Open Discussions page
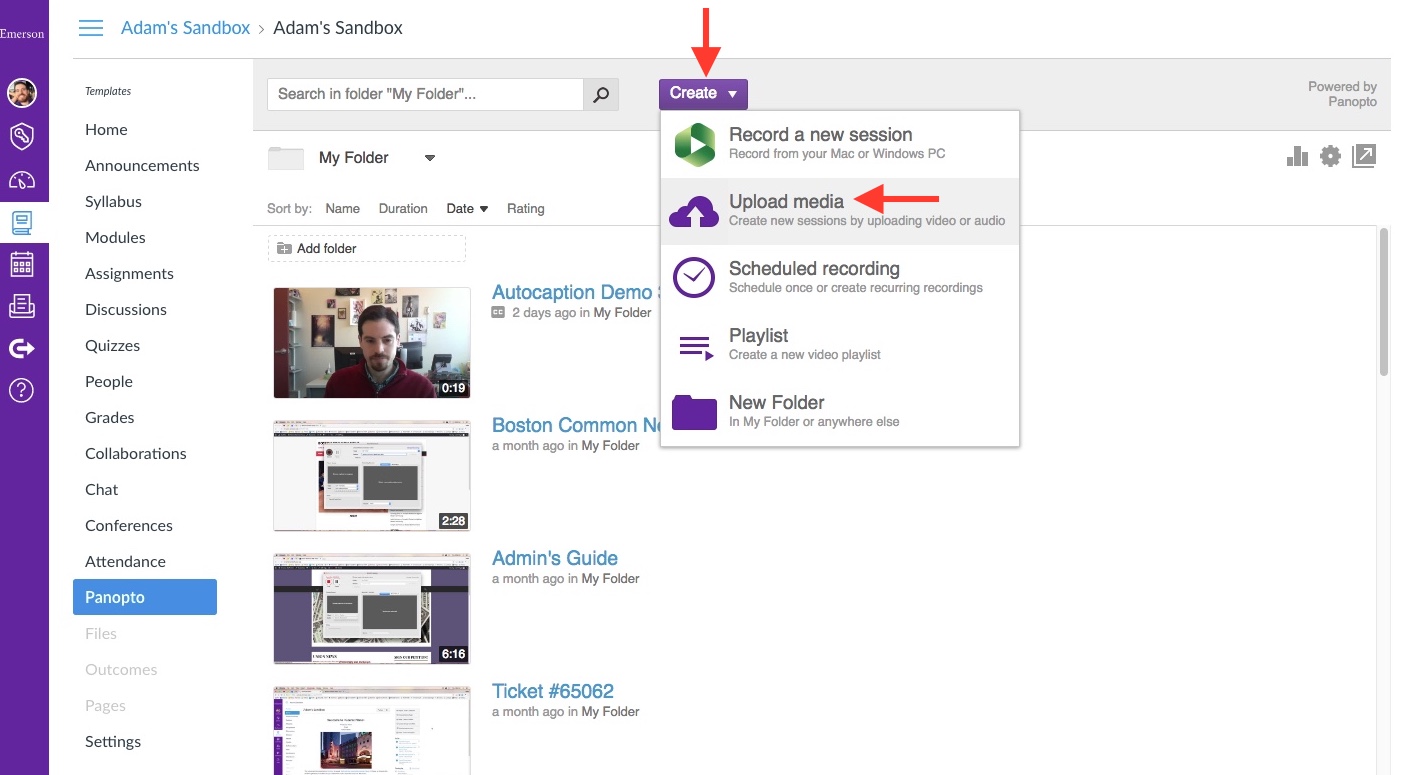This screenshot has width=1427, height=775. tap(126, 310)
